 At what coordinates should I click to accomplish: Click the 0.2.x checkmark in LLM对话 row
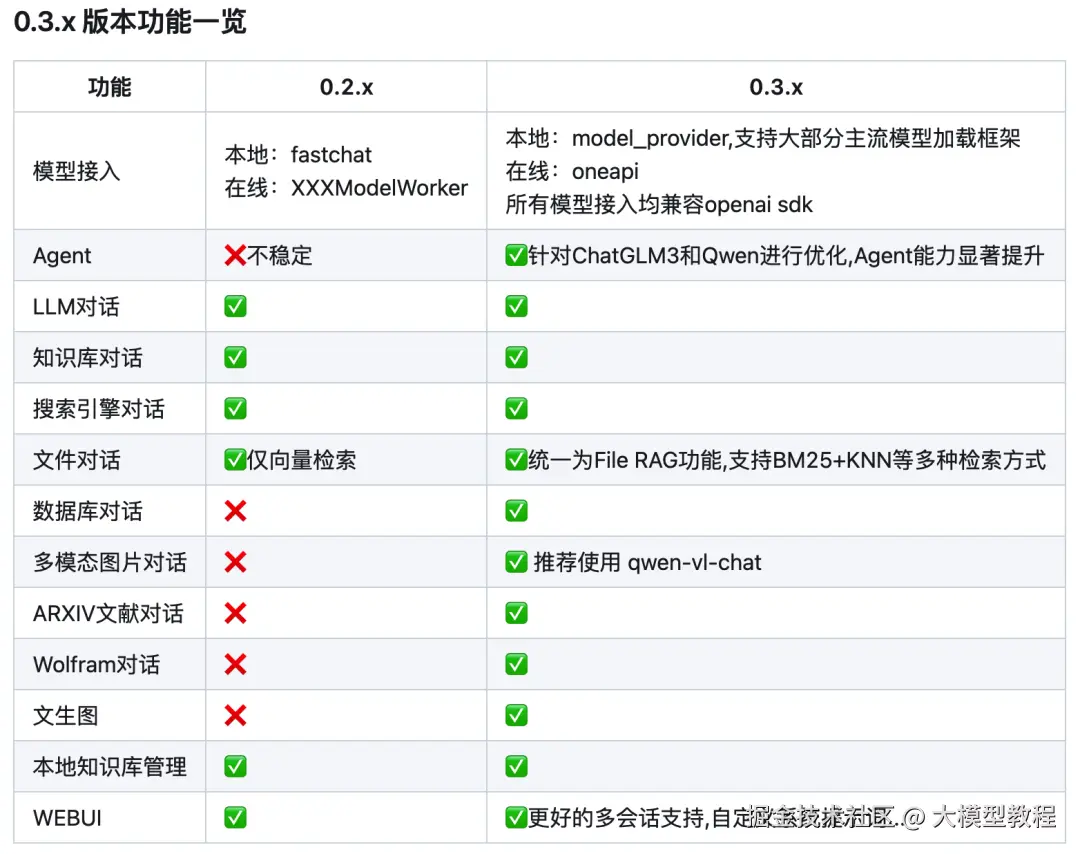click(235, 307)
